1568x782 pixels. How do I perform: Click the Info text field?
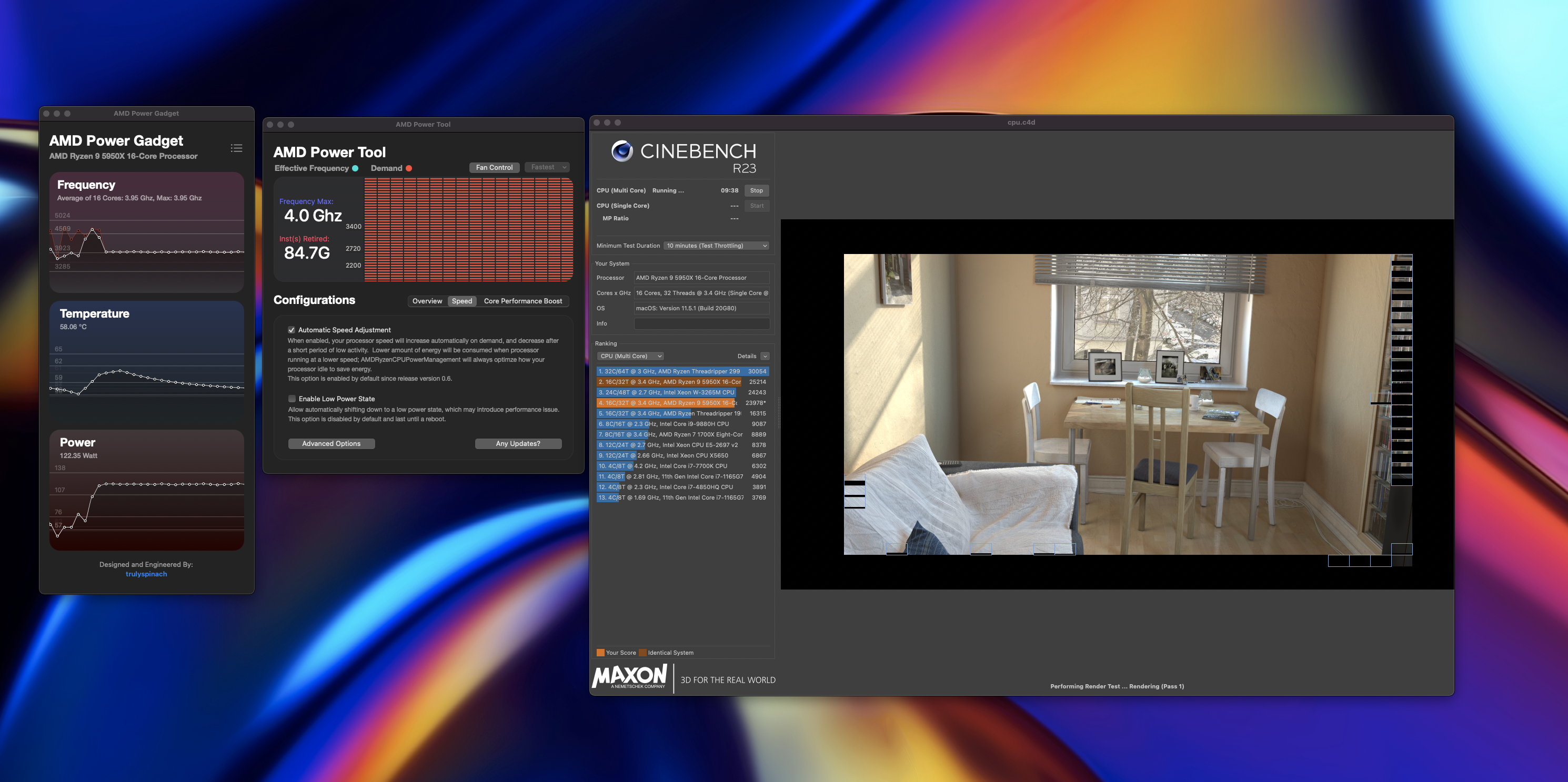(x=701, y=324)
